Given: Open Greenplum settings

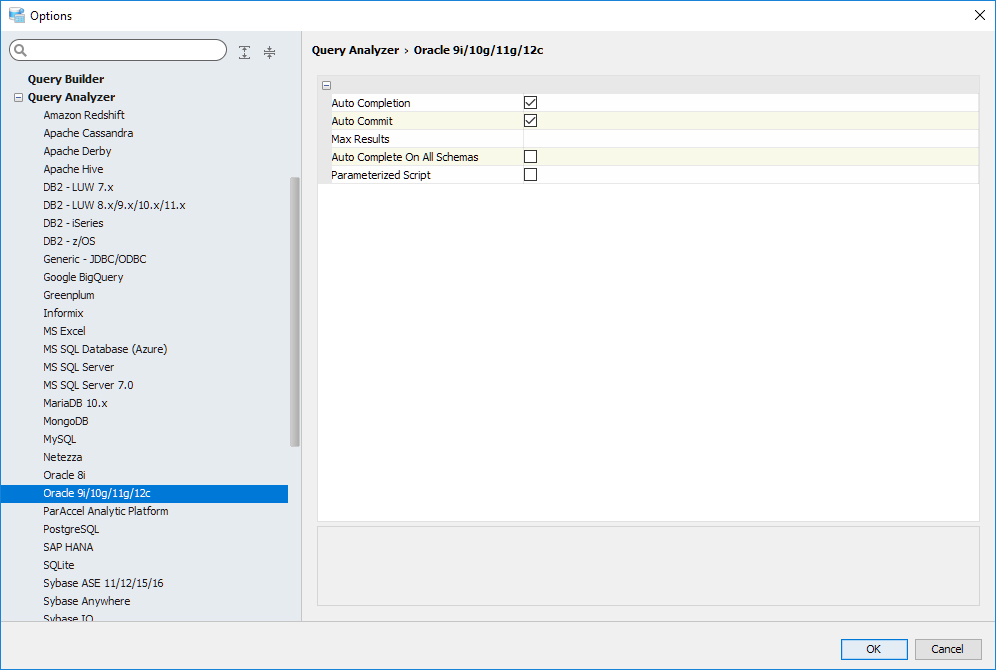Looking at the screenshot, I should coord(69,295).
